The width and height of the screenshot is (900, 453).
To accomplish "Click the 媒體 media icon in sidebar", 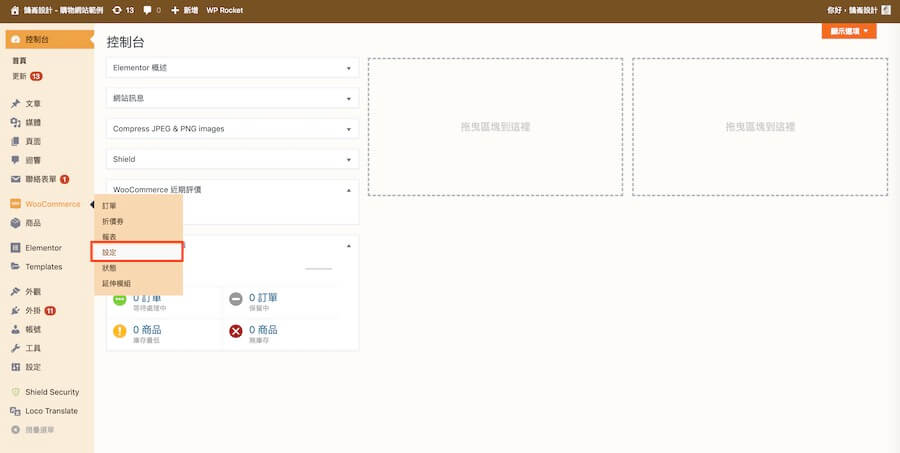I will 15,122.
